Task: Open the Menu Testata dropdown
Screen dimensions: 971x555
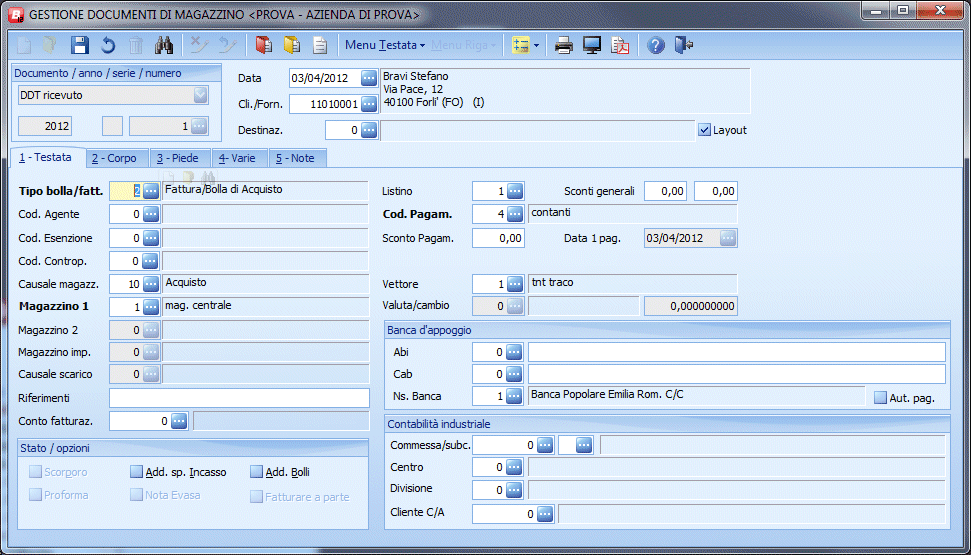Action: tap(385, 45)
